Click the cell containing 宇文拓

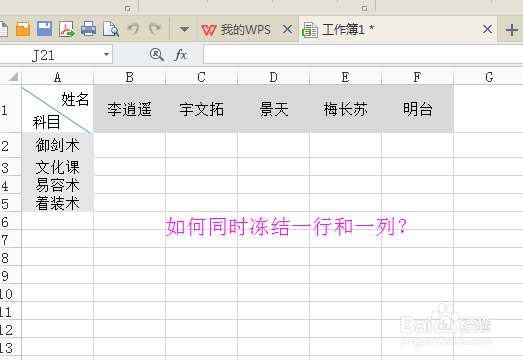point(201,109)
